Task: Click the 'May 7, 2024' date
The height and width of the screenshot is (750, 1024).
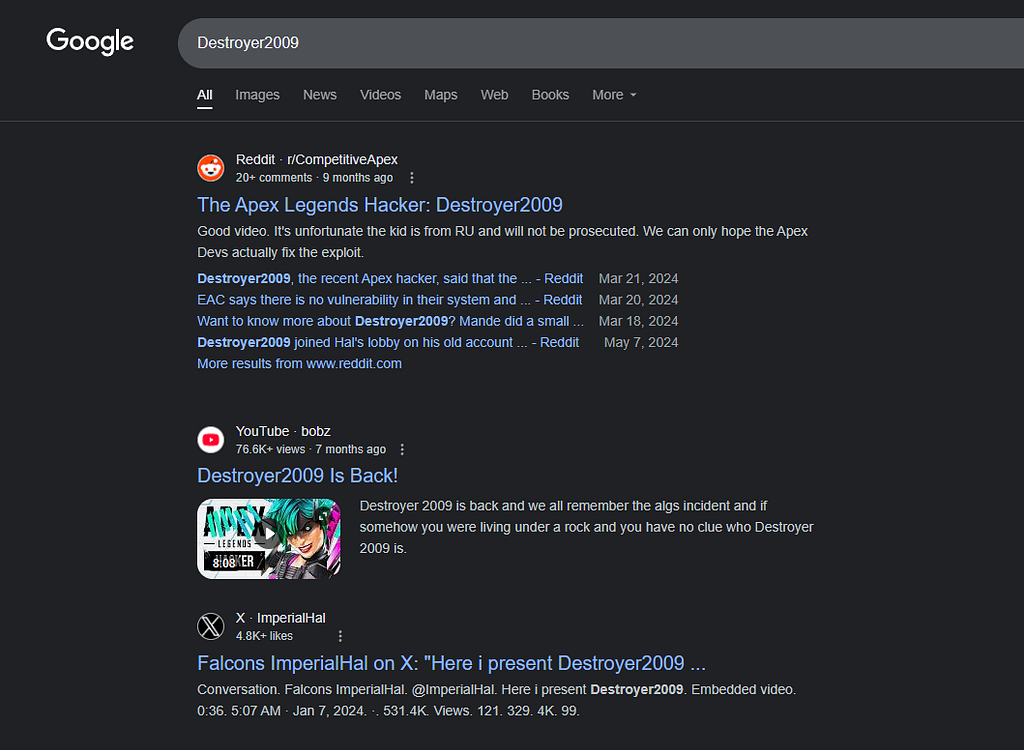Action: [x=641, y=342]
